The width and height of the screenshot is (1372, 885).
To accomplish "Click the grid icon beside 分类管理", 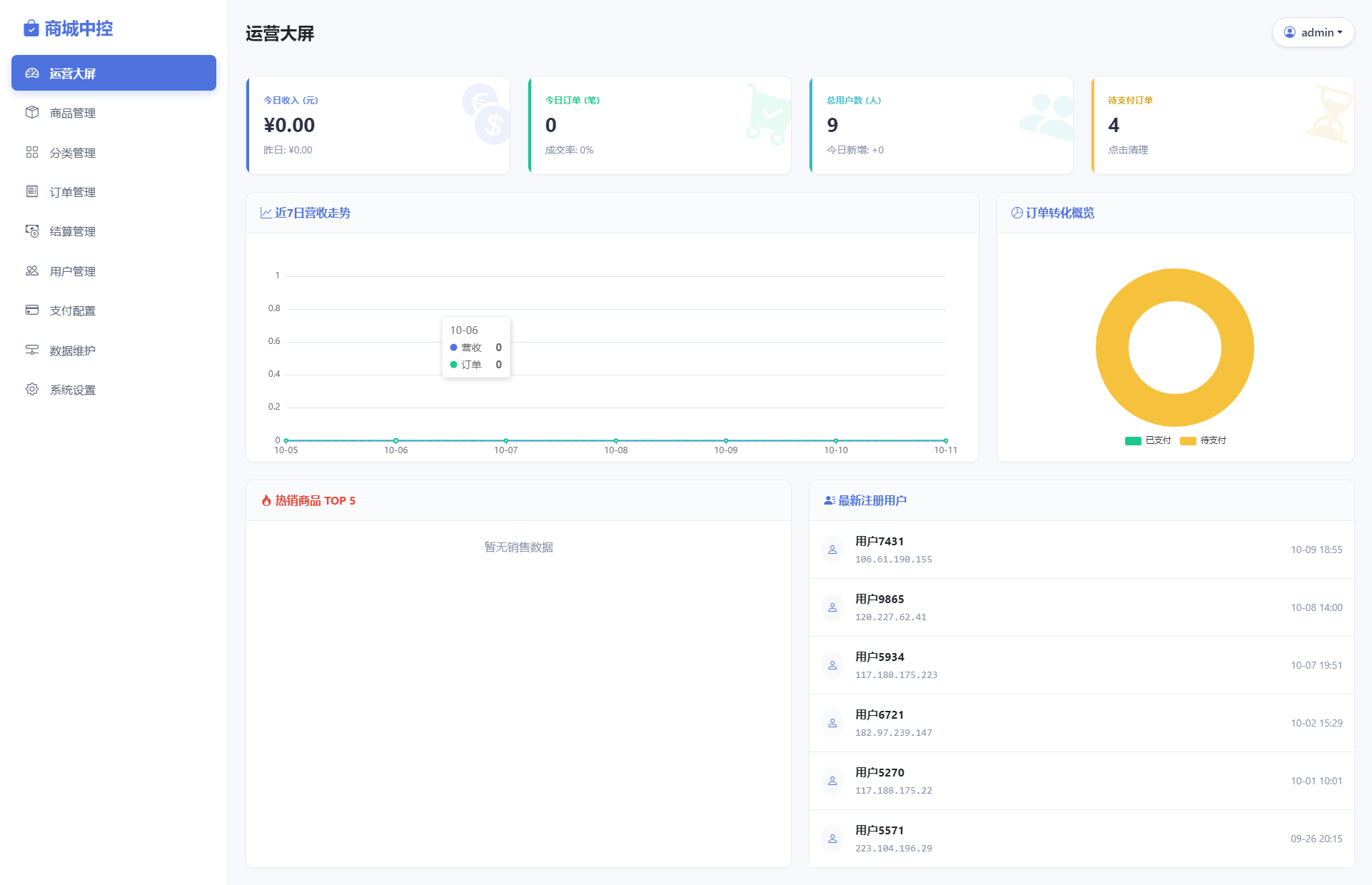I will [x=32, y=152].
